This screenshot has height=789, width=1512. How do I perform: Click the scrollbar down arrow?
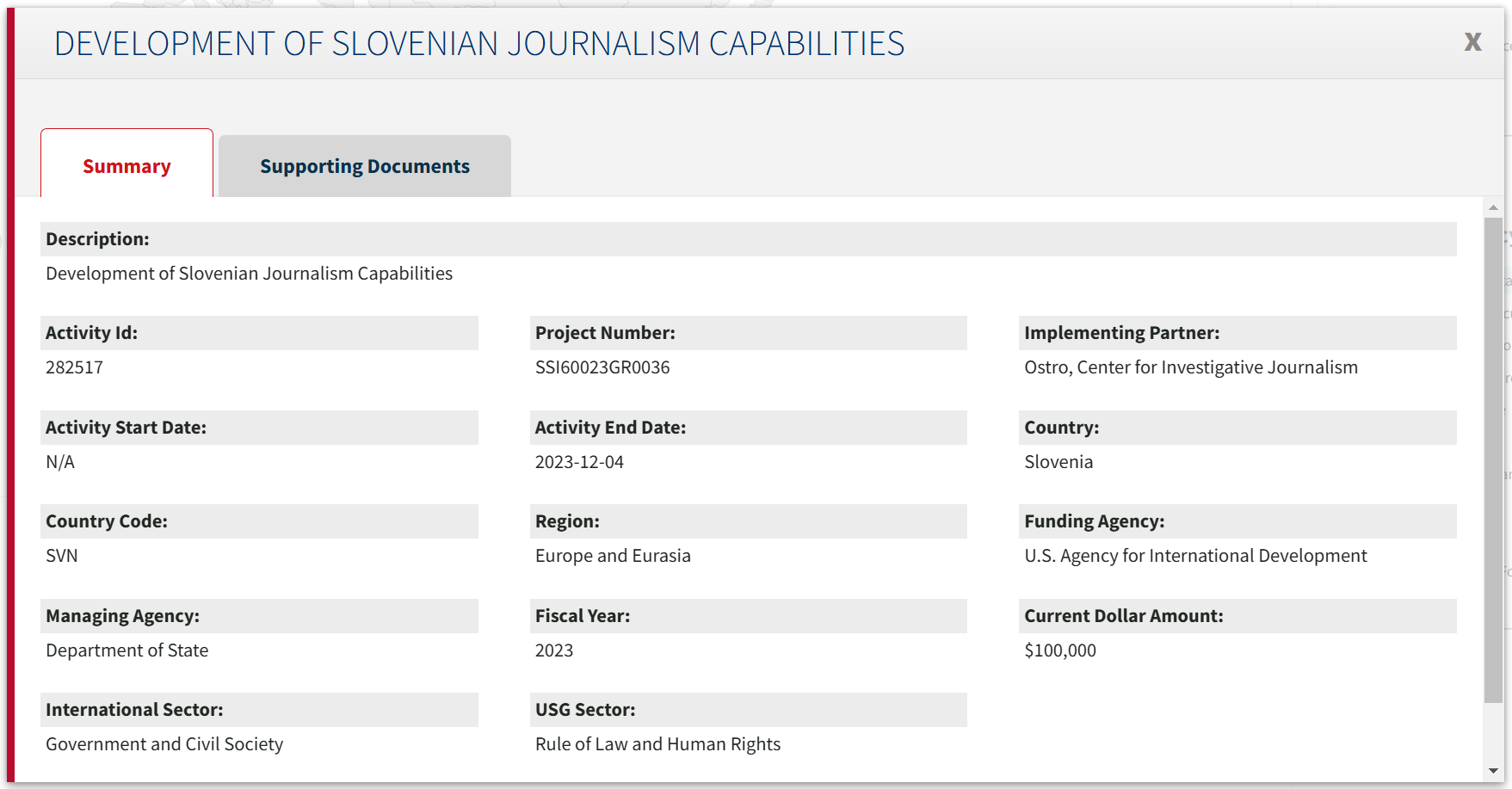1493,771
